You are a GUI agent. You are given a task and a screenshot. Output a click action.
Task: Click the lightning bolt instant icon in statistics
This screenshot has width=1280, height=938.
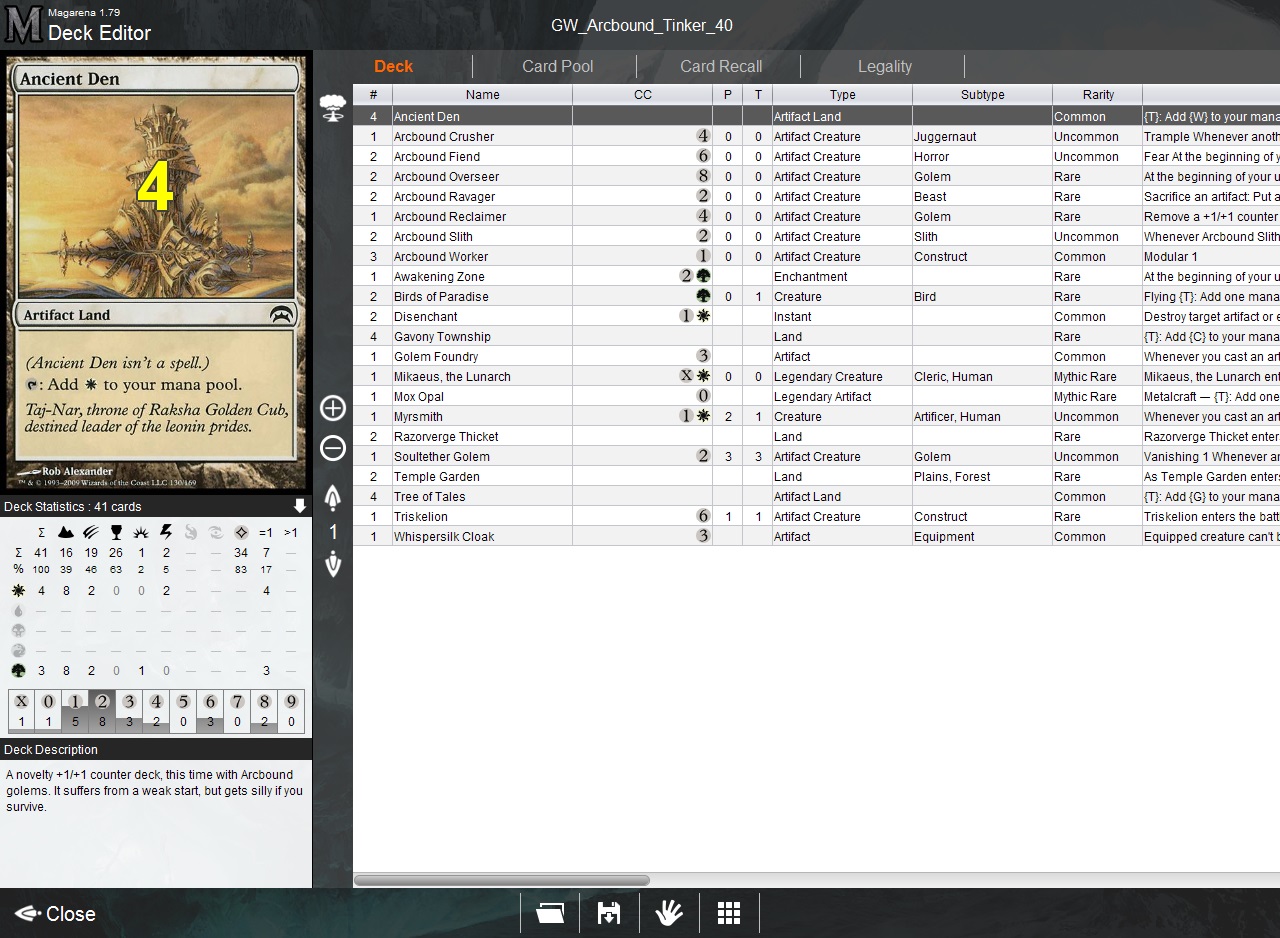[x=166, y=532]
